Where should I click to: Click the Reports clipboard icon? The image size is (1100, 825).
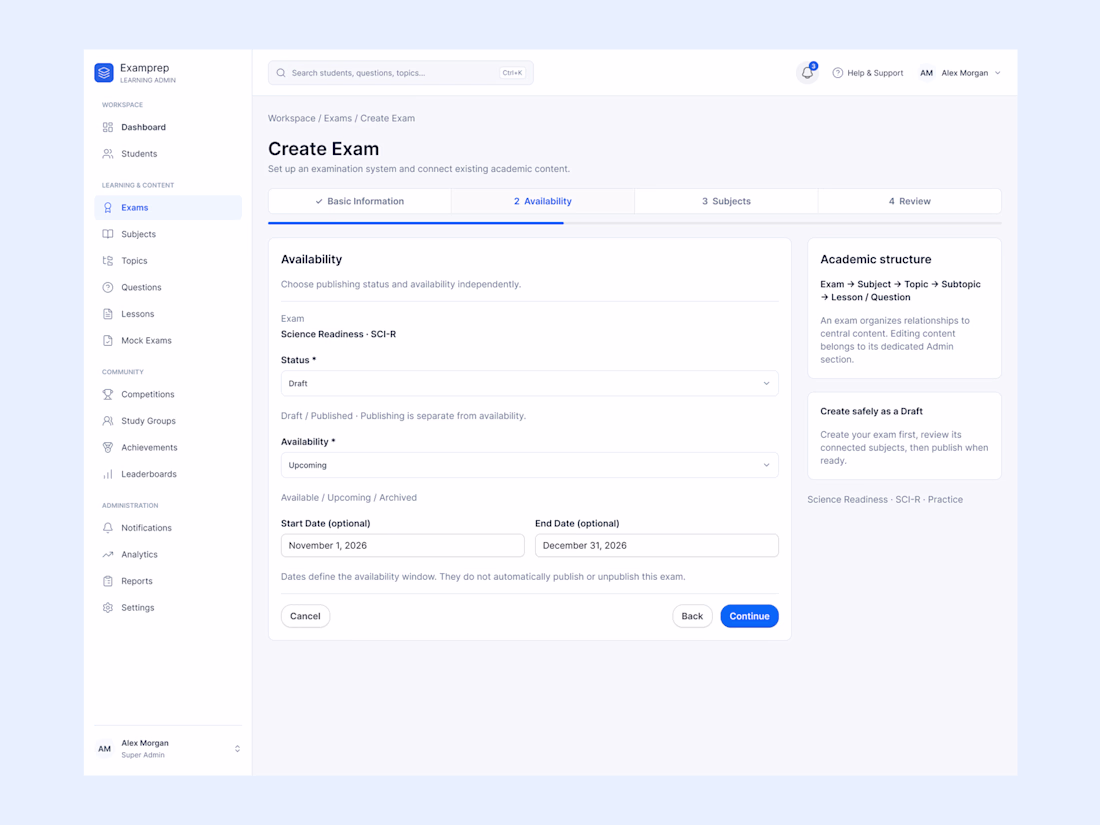(108, 581)
